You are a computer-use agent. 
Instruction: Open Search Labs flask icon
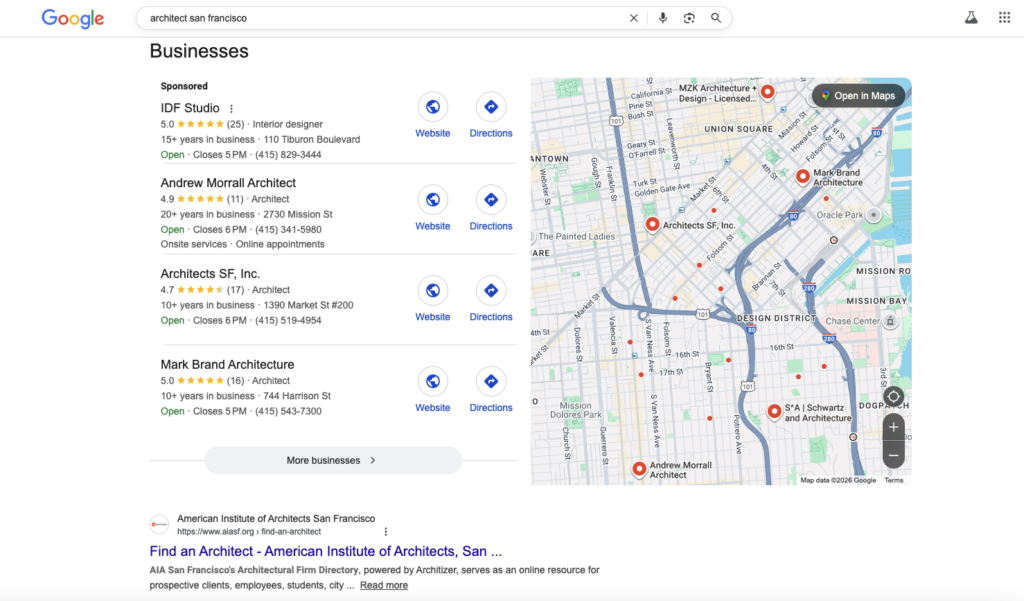(x=970, y=18)
